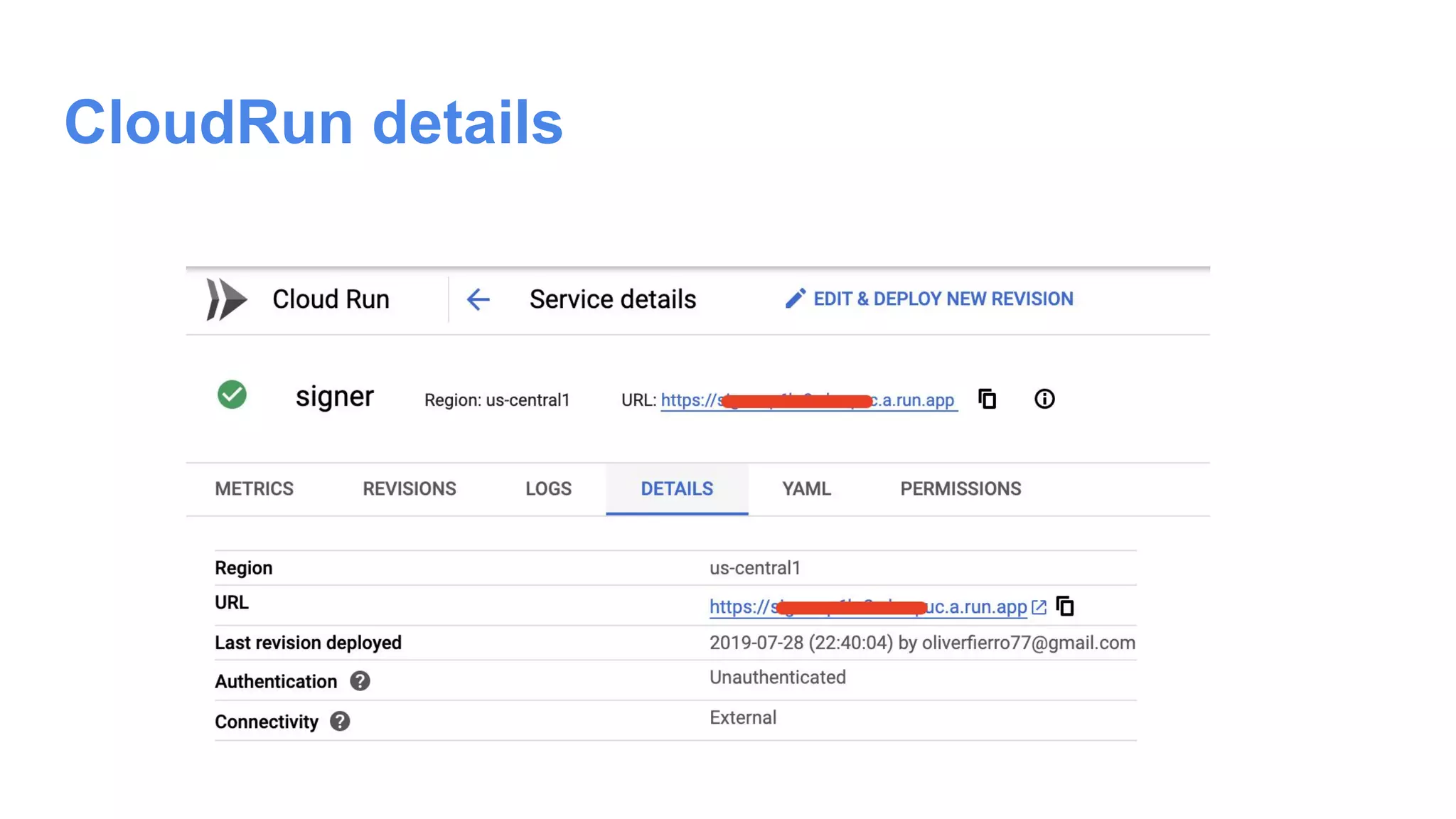Copy the URL in details table

1065,606
